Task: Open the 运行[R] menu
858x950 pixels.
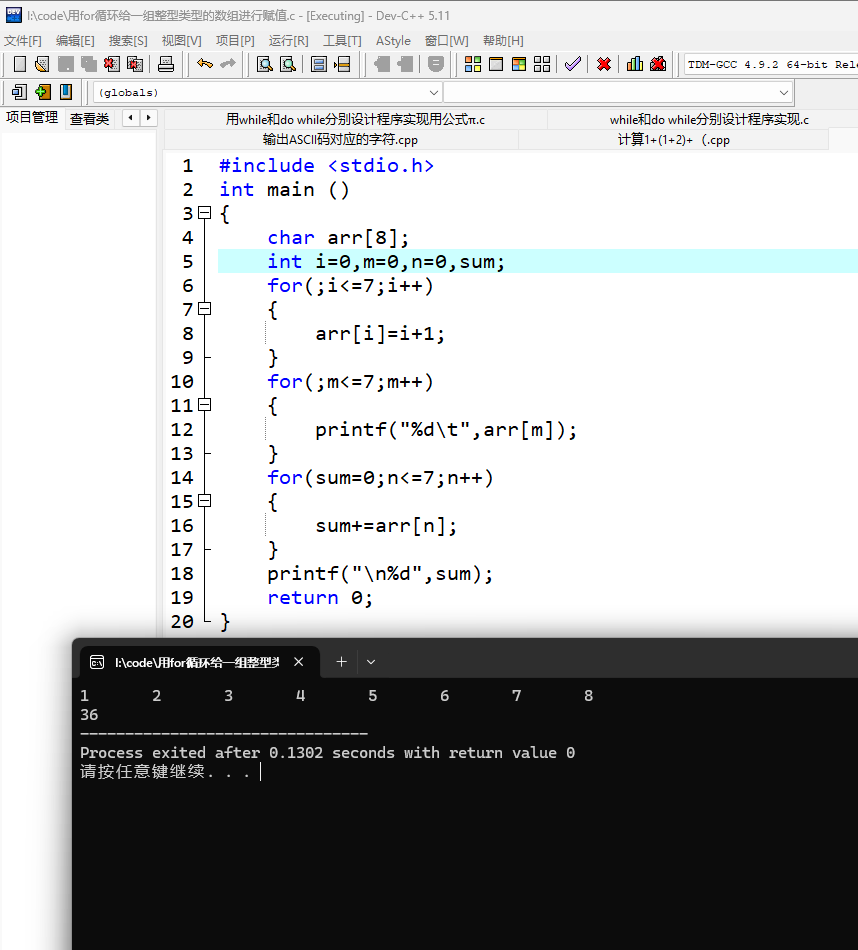Action: tap(288, 41)
